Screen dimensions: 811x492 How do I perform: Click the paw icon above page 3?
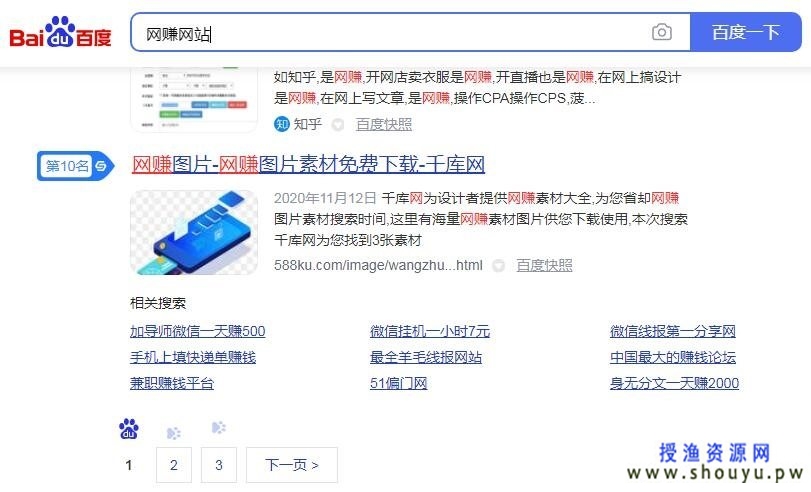pos(219,427)
